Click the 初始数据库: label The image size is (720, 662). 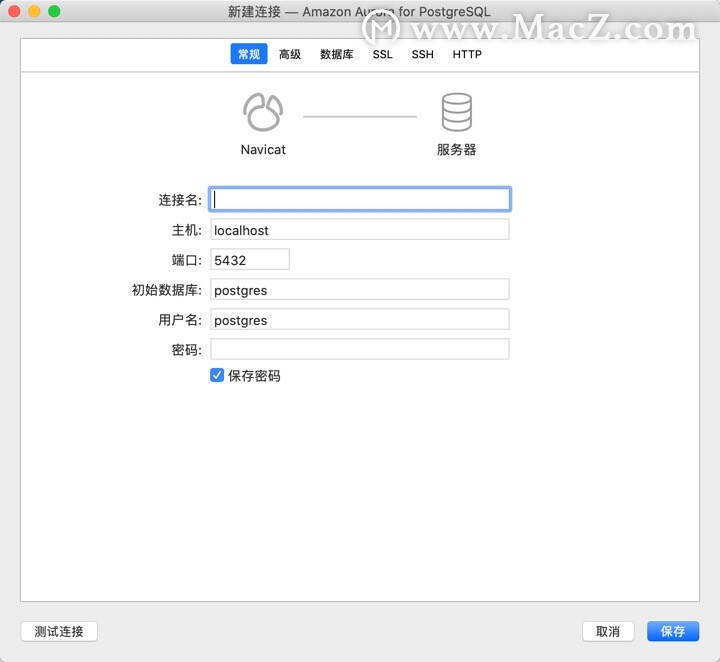167,290
